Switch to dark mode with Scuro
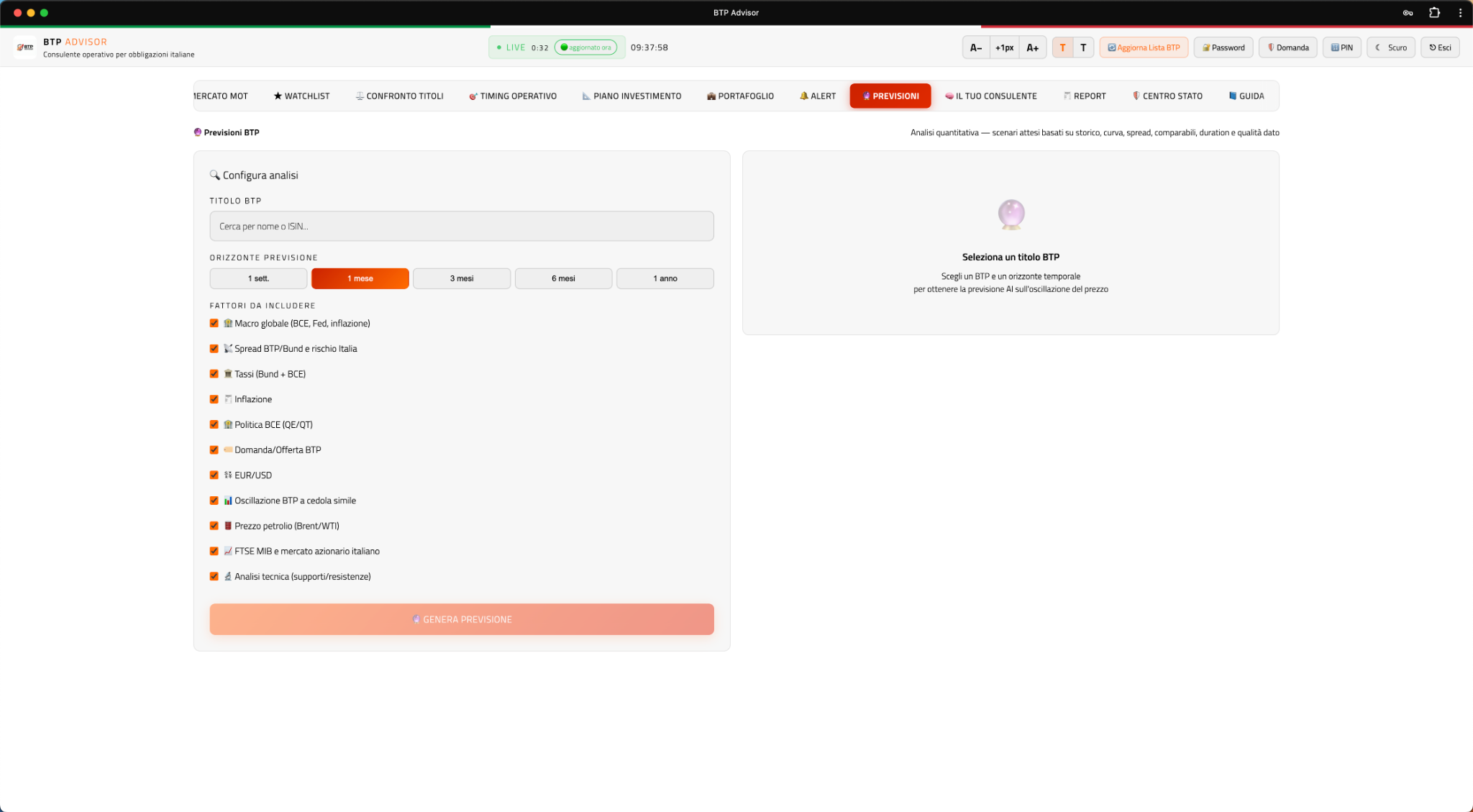The image size is (1473, 812). coord(1391,47)
